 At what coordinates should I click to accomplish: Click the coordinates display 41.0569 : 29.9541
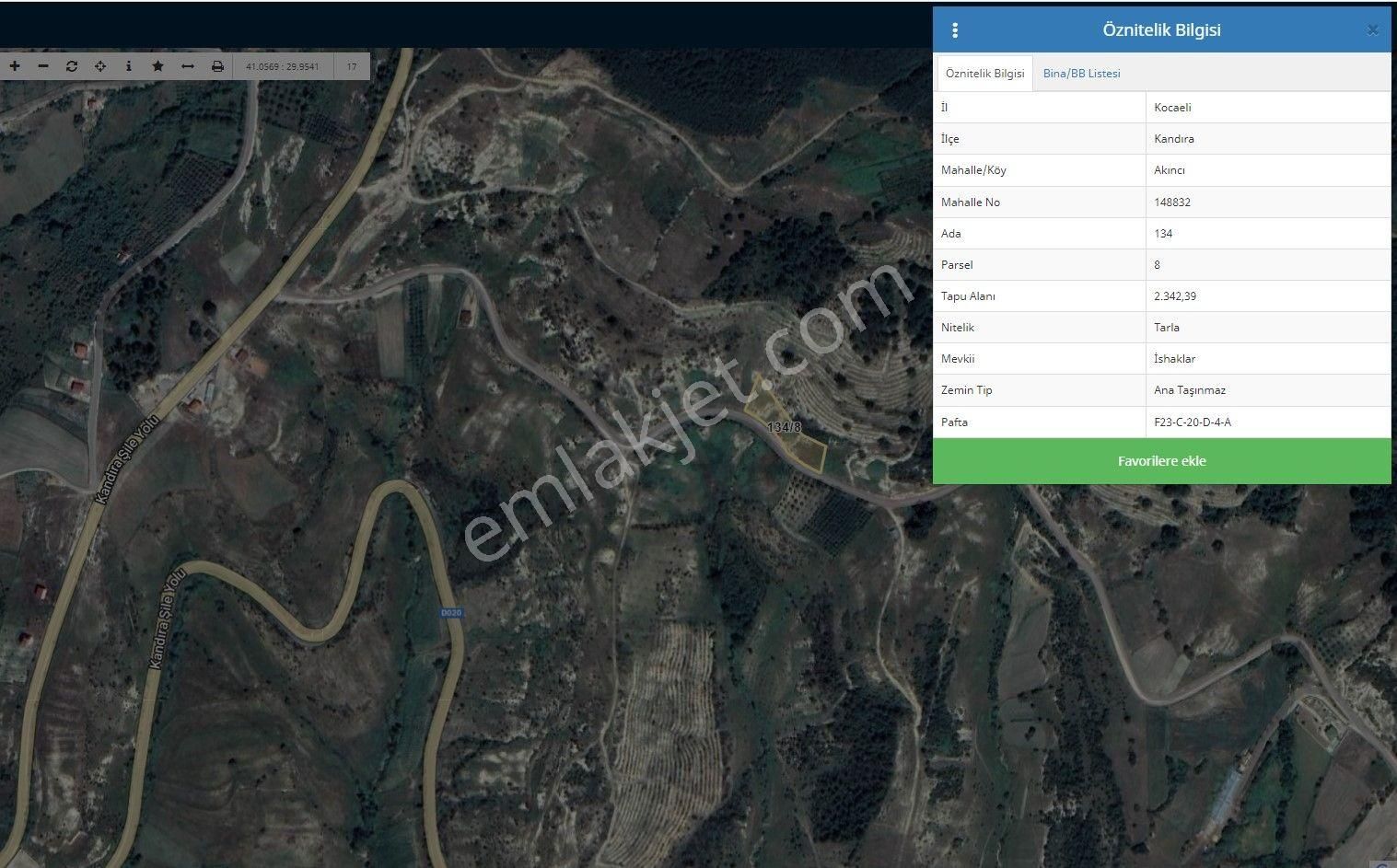pos(283,66)
